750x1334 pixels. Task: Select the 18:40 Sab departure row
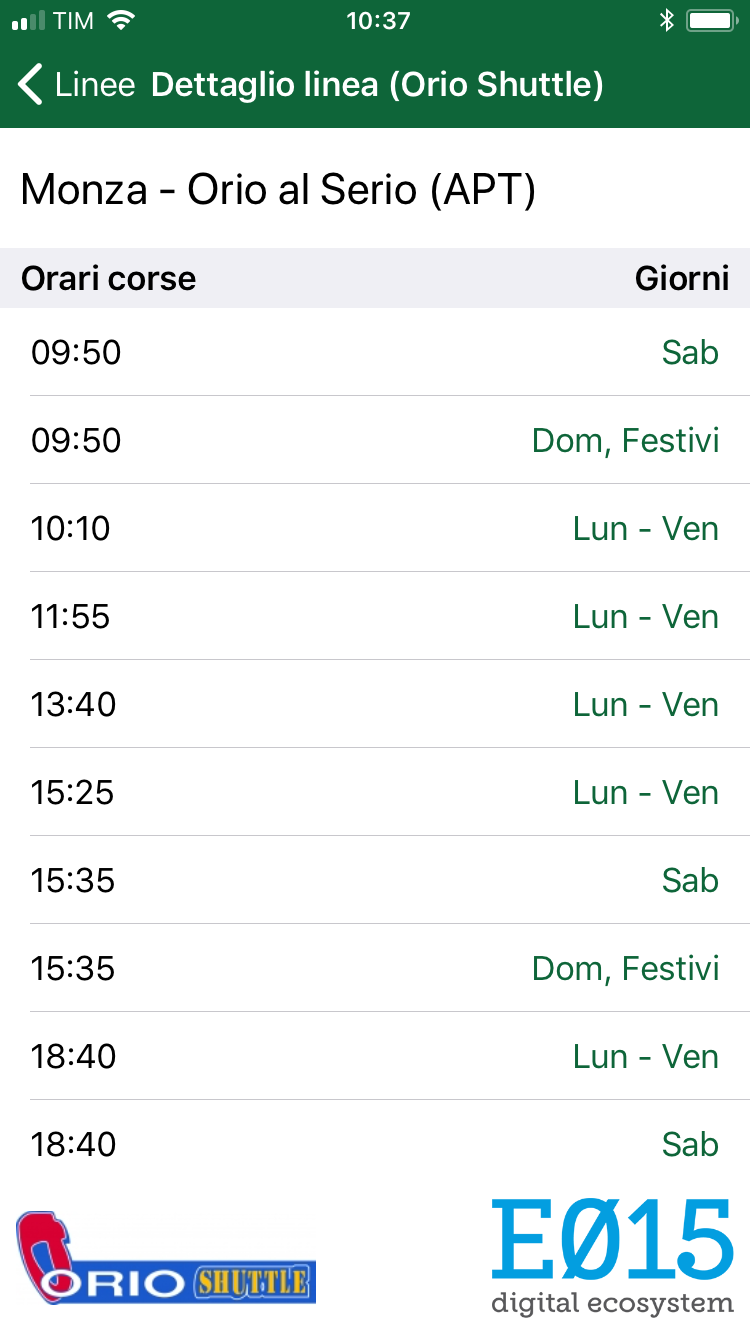pyautogui.click(x=375, y=1144)
